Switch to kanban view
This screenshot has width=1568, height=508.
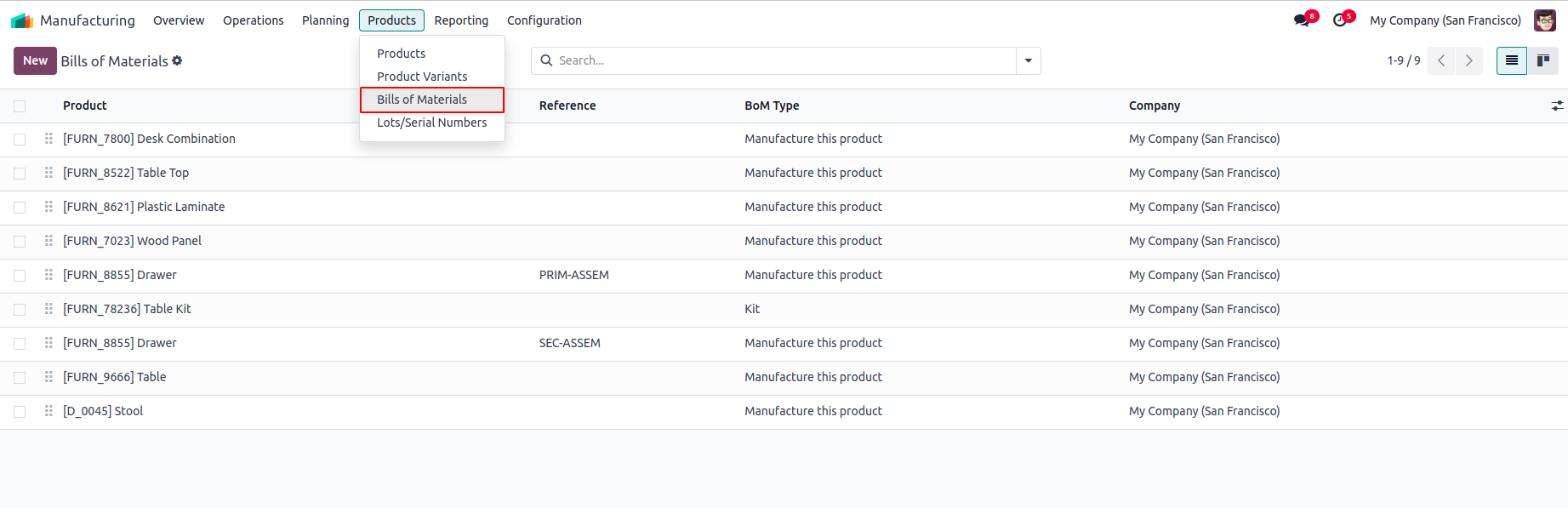(x=1542, y=60)
